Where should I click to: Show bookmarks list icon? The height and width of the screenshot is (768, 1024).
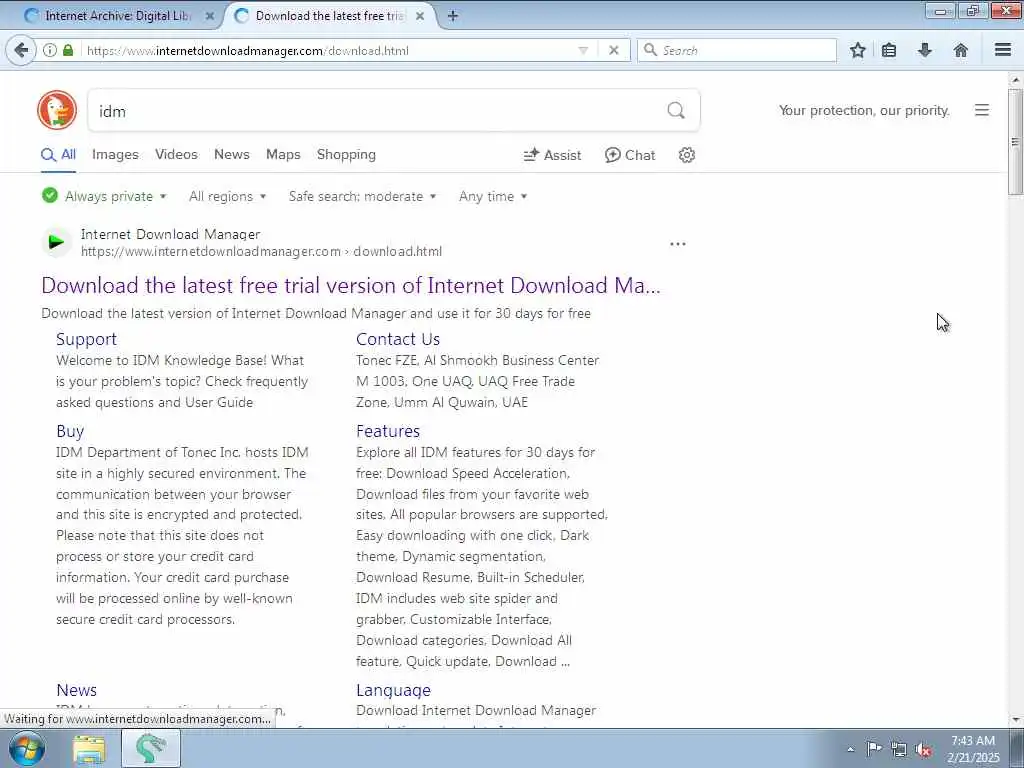889,50
